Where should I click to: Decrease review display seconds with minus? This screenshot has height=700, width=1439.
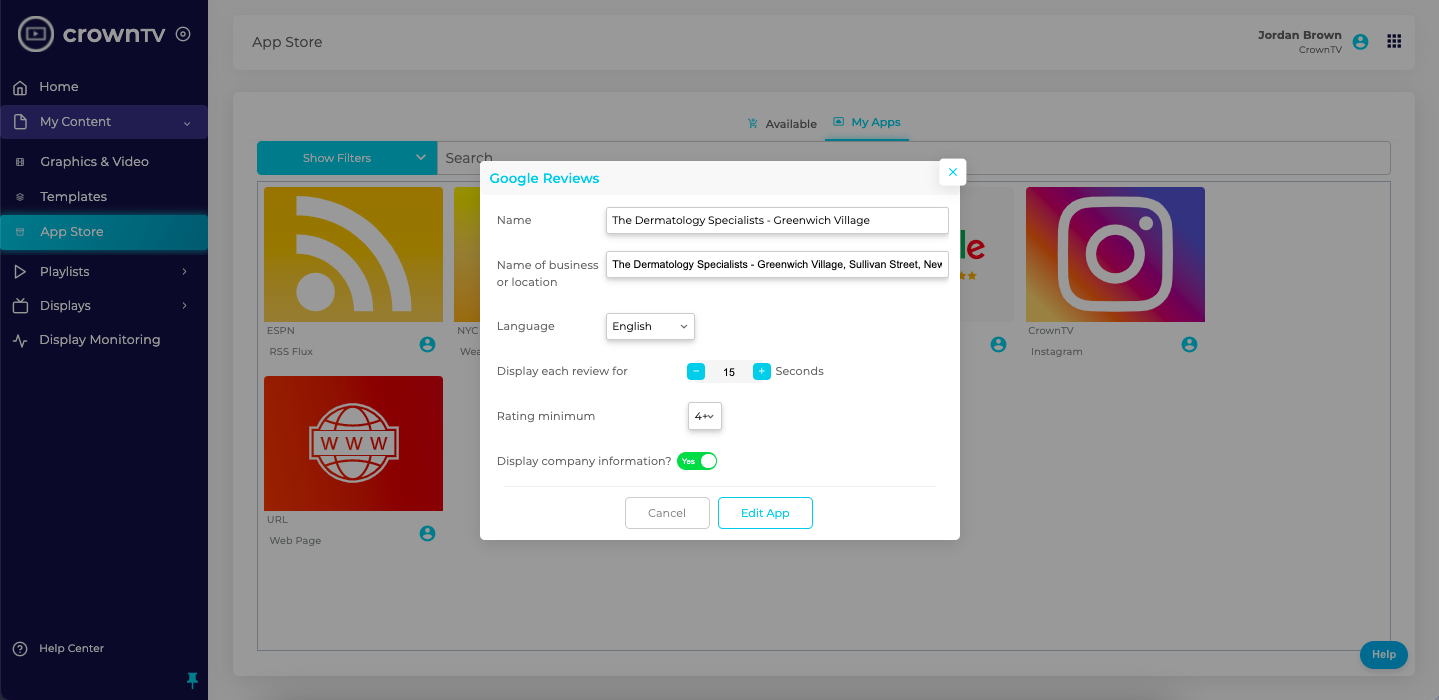tap(696, 371)
